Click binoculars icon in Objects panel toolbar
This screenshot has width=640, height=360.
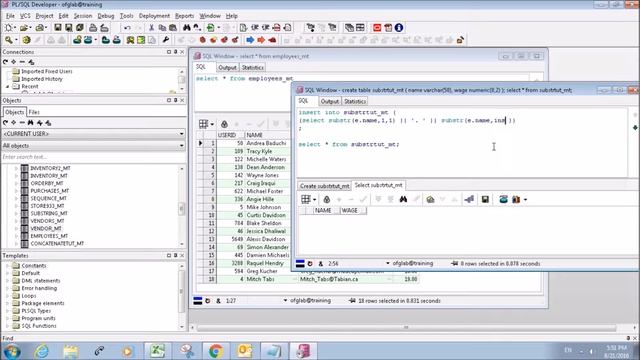pos(31,123)
